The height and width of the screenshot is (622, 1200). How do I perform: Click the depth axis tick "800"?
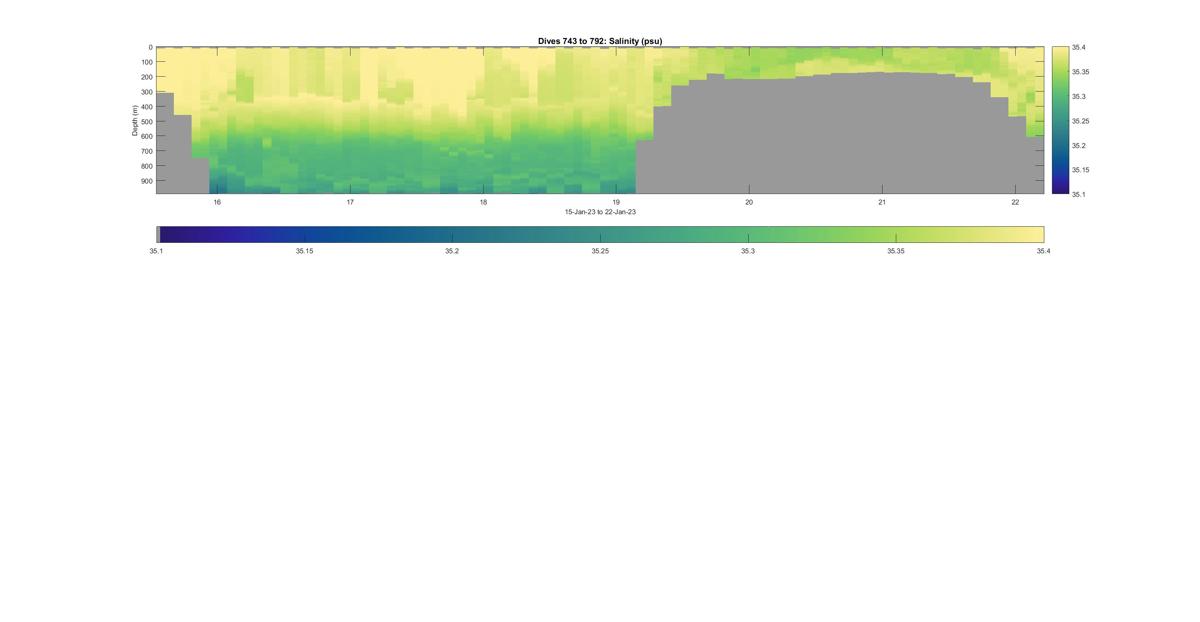point(146,166)
